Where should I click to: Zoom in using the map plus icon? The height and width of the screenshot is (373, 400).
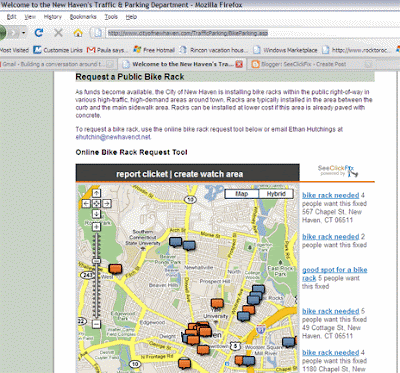[x=96, y=227]
